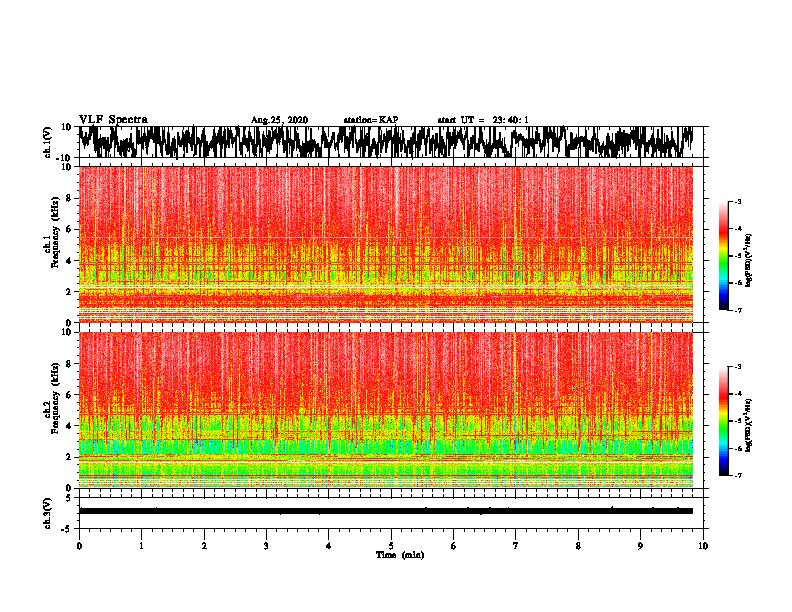Click the "-7" label on ch.2 colorbar
The height and width of the screenshot is (612, 792).
738,475
